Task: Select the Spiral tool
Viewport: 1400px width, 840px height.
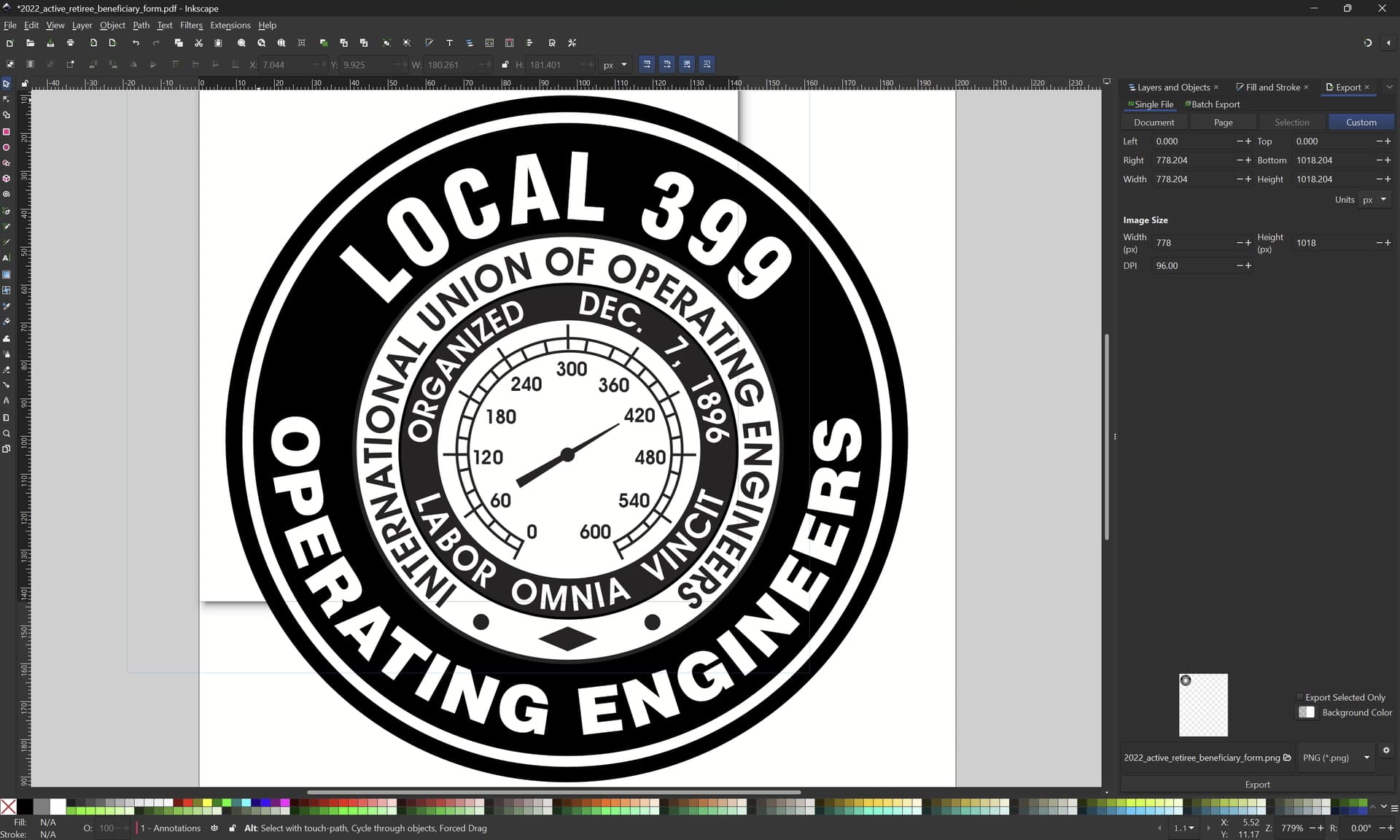Action: point(7,195)
